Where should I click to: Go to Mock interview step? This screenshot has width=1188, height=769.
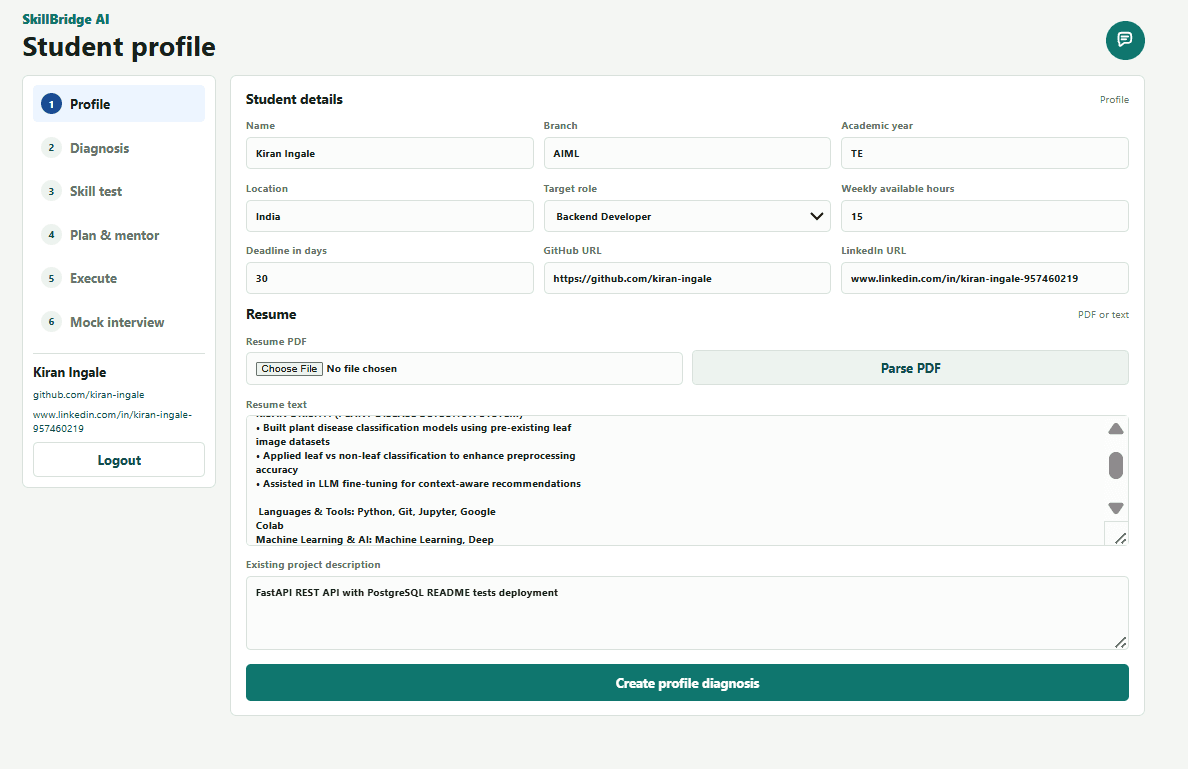[x=119, y=322]
